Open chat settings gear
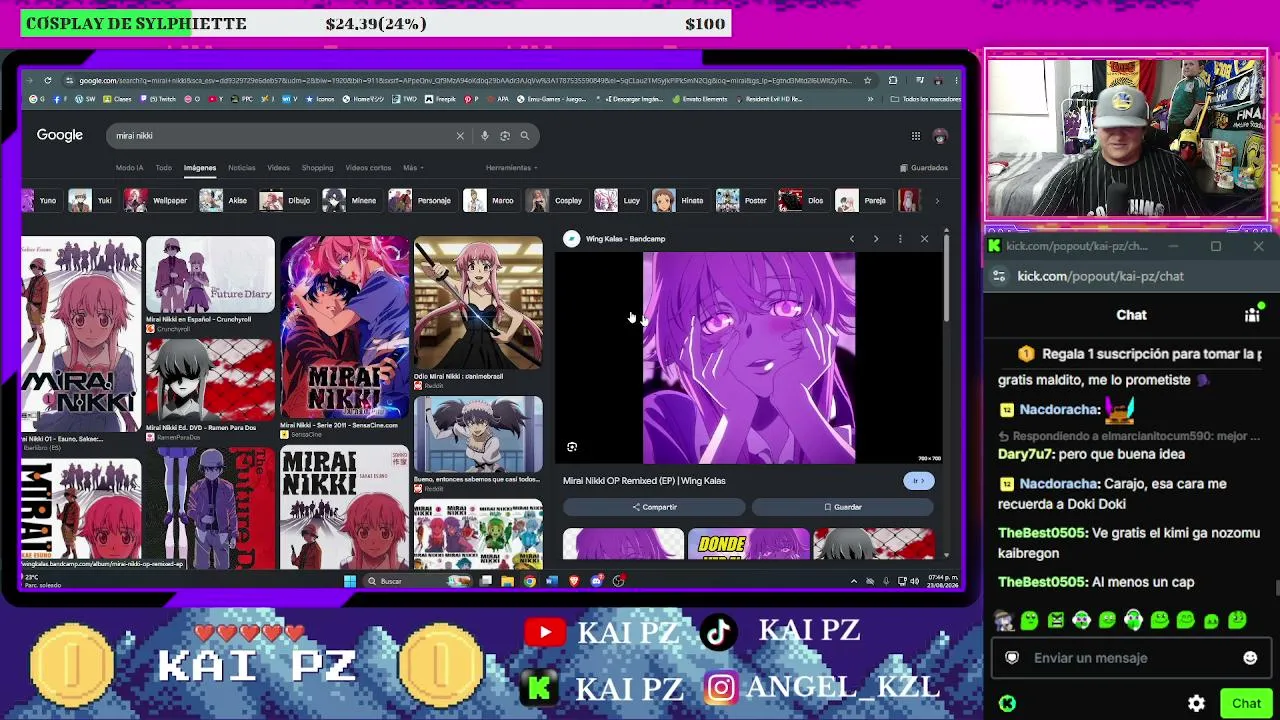 [1196, 704]
